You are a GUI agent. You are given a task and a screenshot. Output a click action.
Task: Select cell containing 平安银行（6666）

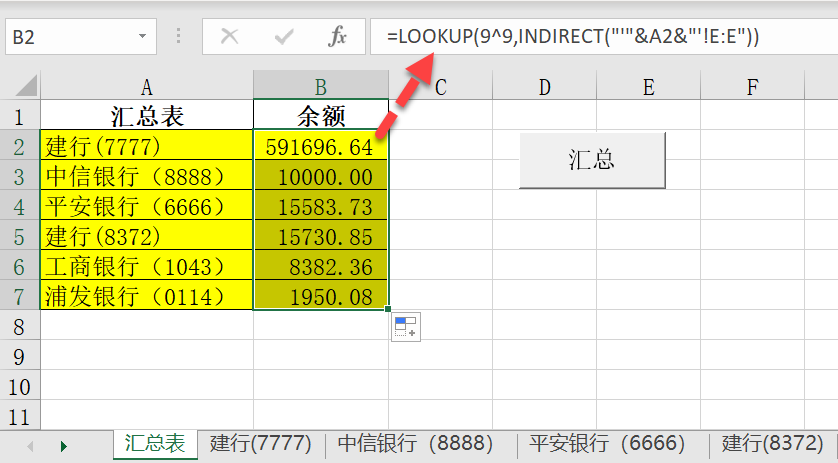click(147, 205)
